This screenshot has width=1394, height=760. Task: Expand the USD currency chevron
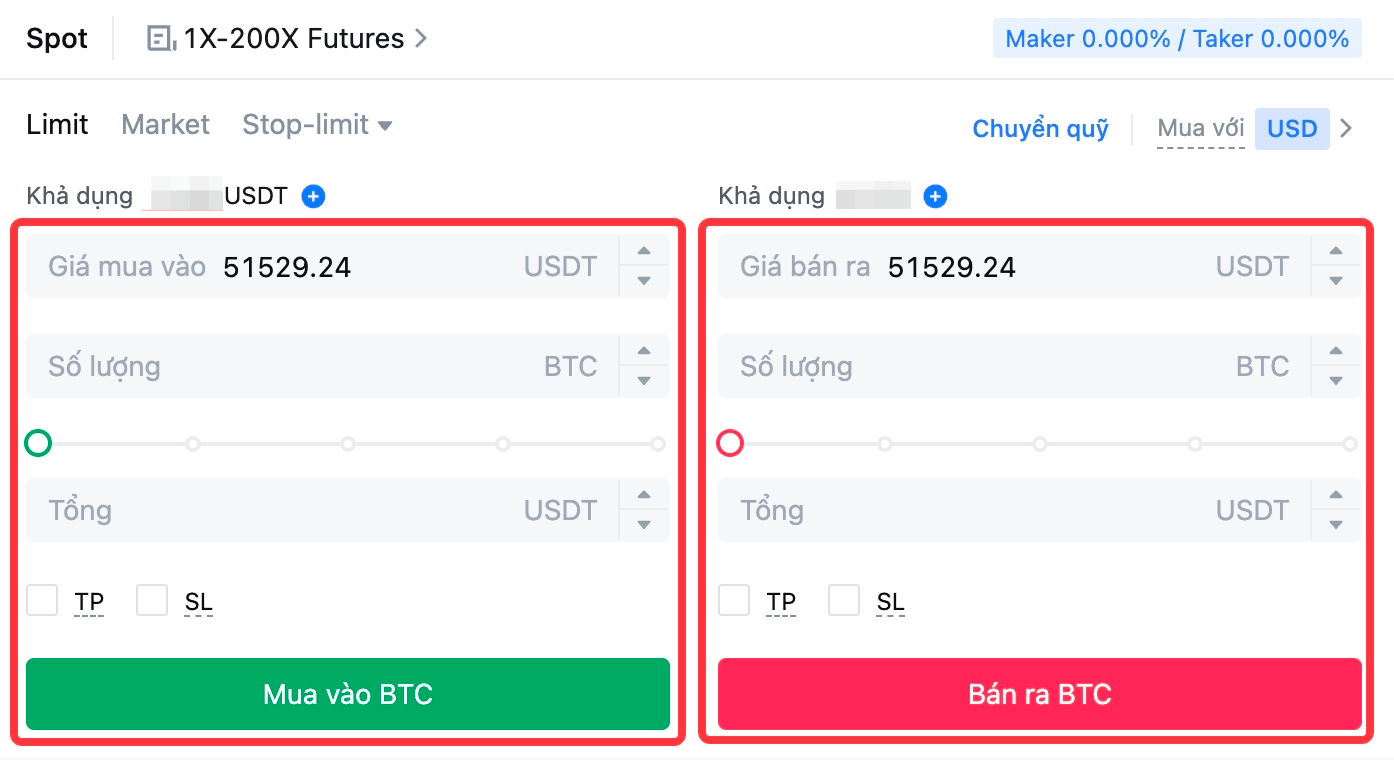1346,128
